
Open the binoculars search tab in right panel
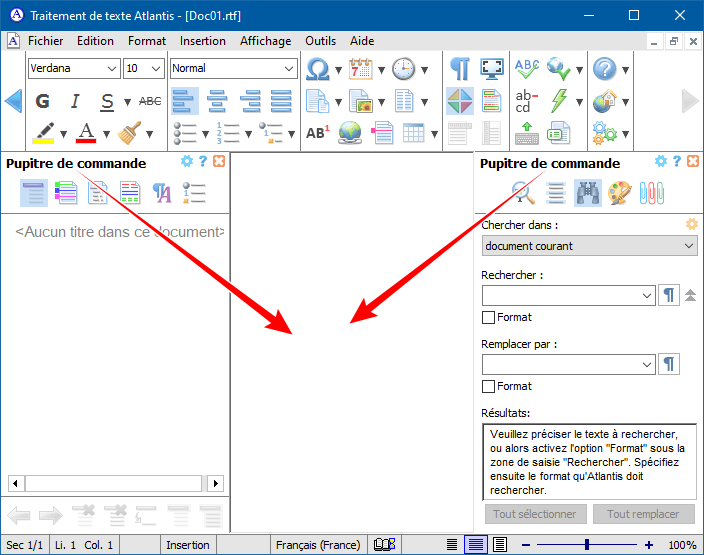click(587, 193)
